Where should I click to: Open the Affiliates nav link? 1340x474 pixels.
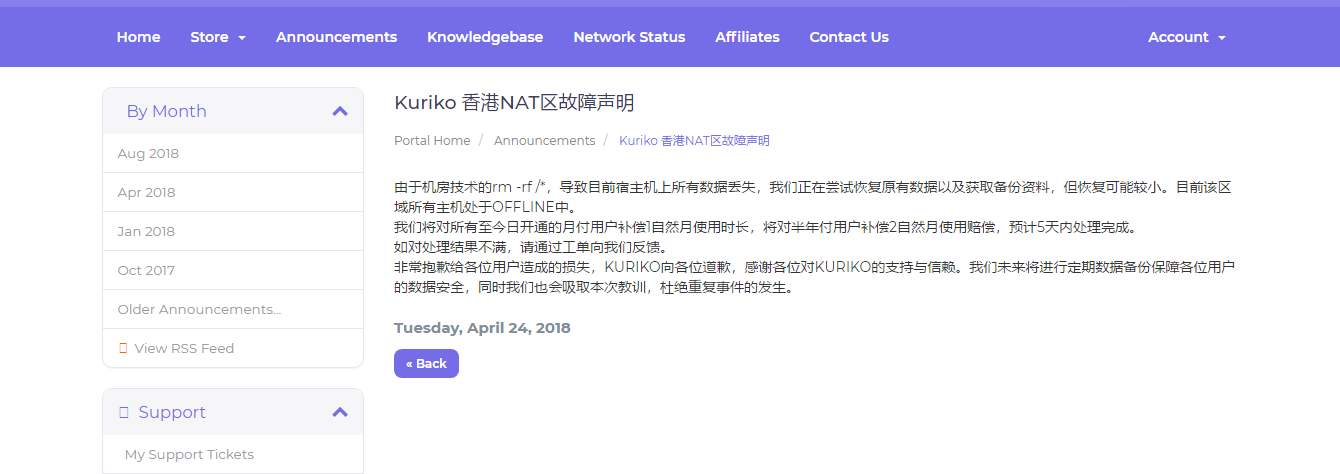(747, 37)
